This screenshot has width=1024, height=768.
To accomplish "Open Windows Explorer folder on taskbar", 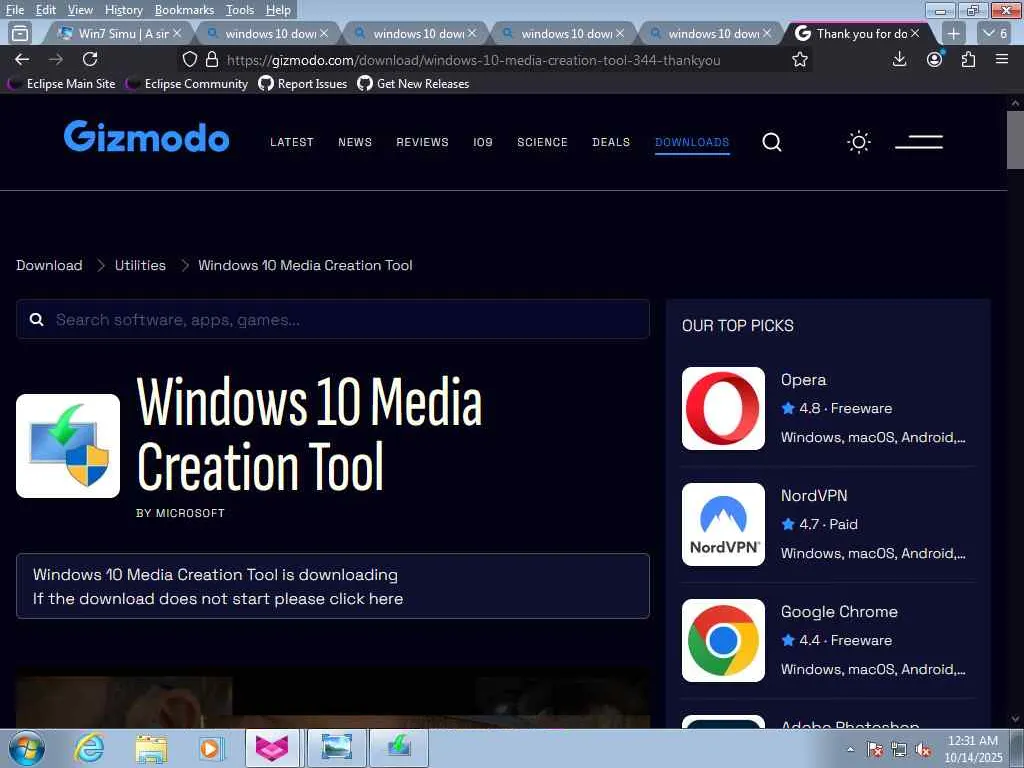I will 151,748.
